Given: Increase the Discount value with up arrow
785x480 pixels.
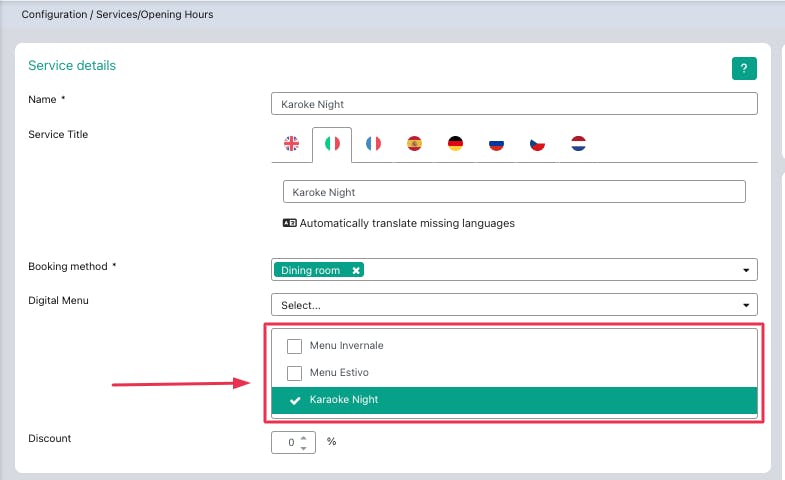Looking at the screenshot, I should point(305,437).
